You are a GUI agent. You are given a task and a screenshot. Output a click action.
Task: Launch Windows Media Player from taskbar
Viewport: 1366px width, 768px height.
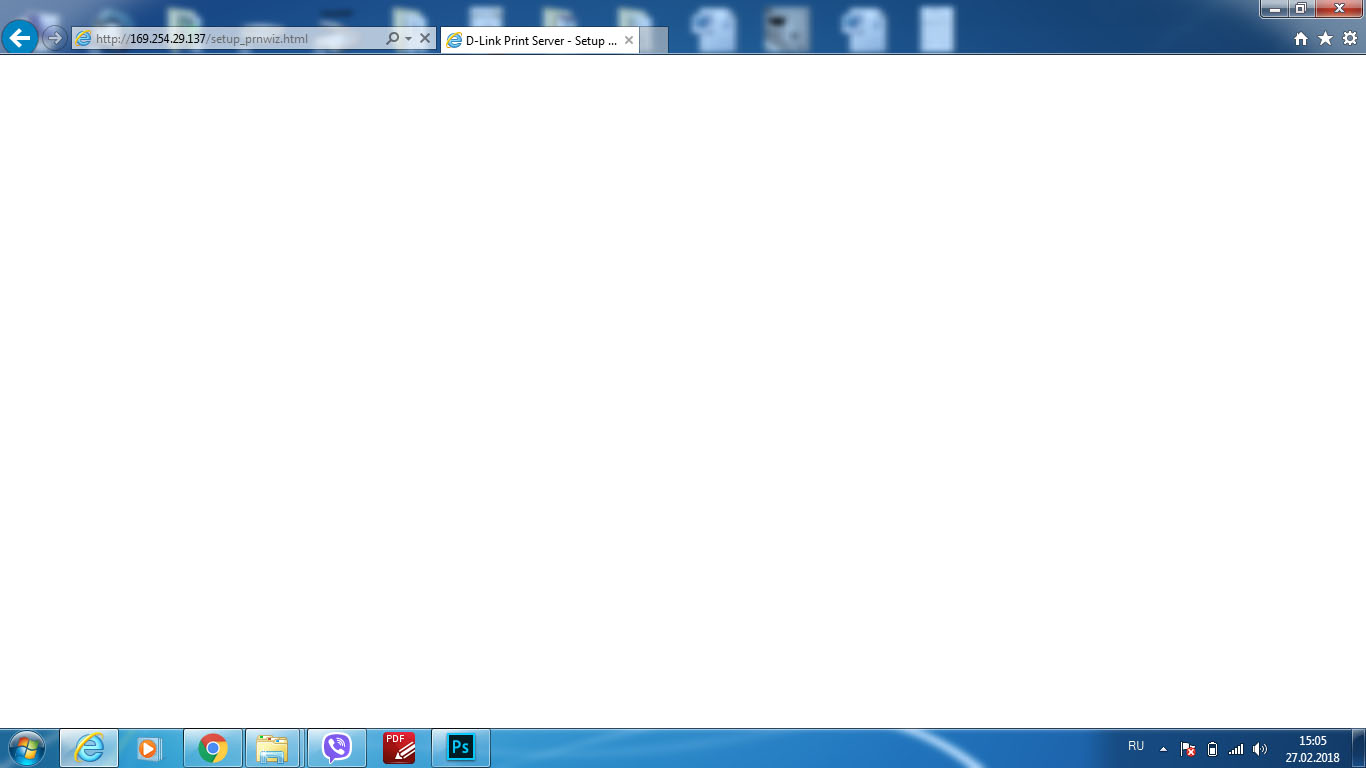[150, 748]
